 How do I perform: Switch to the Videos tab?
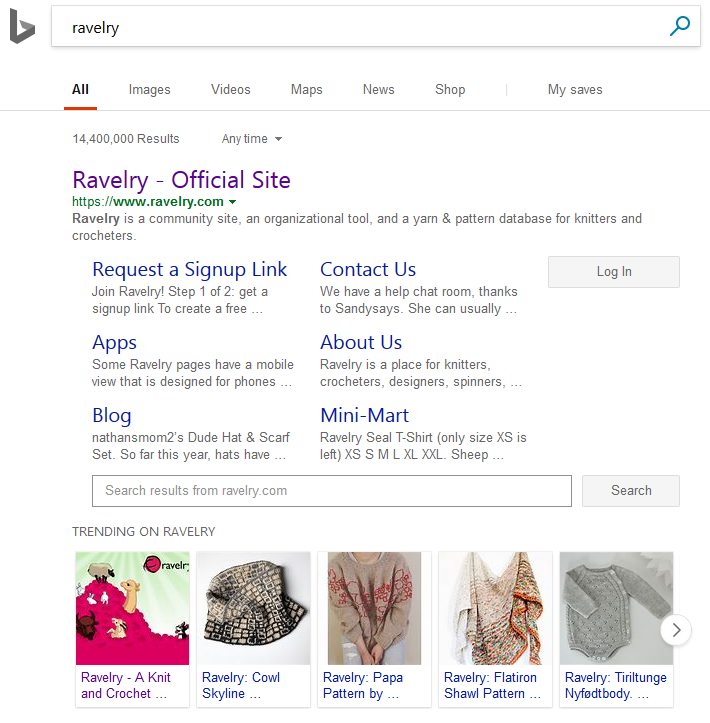(231, 90)
